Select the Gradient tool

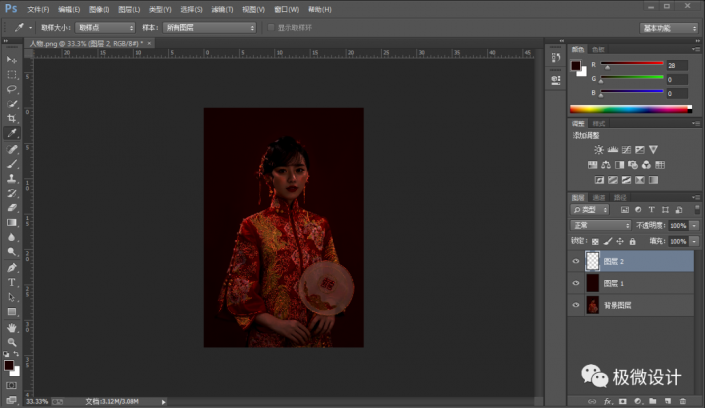(x=12, y=223)
